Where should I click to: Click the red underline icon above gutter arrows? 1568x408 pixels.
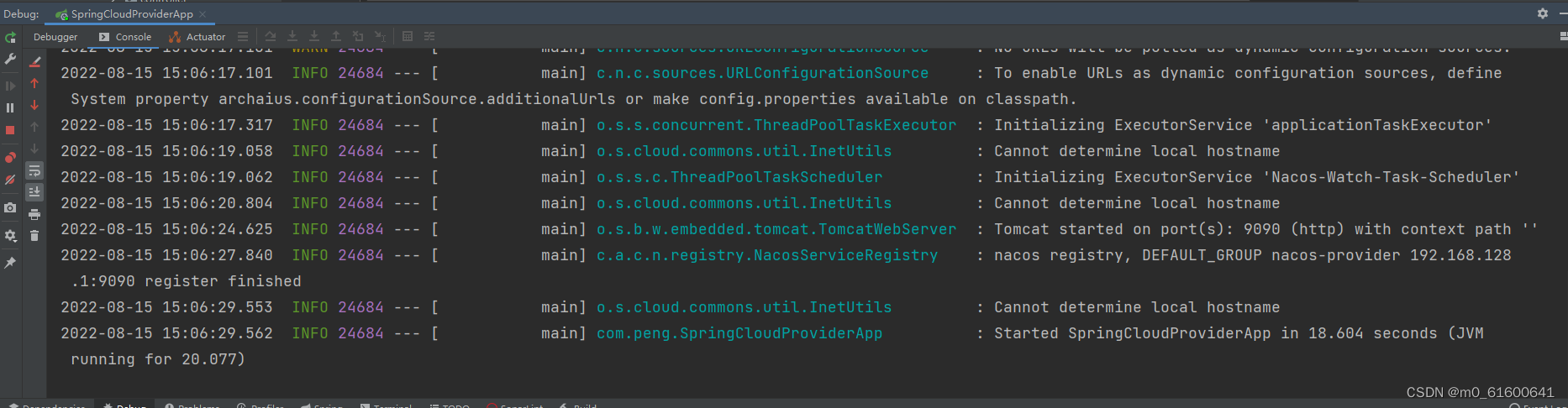pyautogui.click(x=34, y=61)
